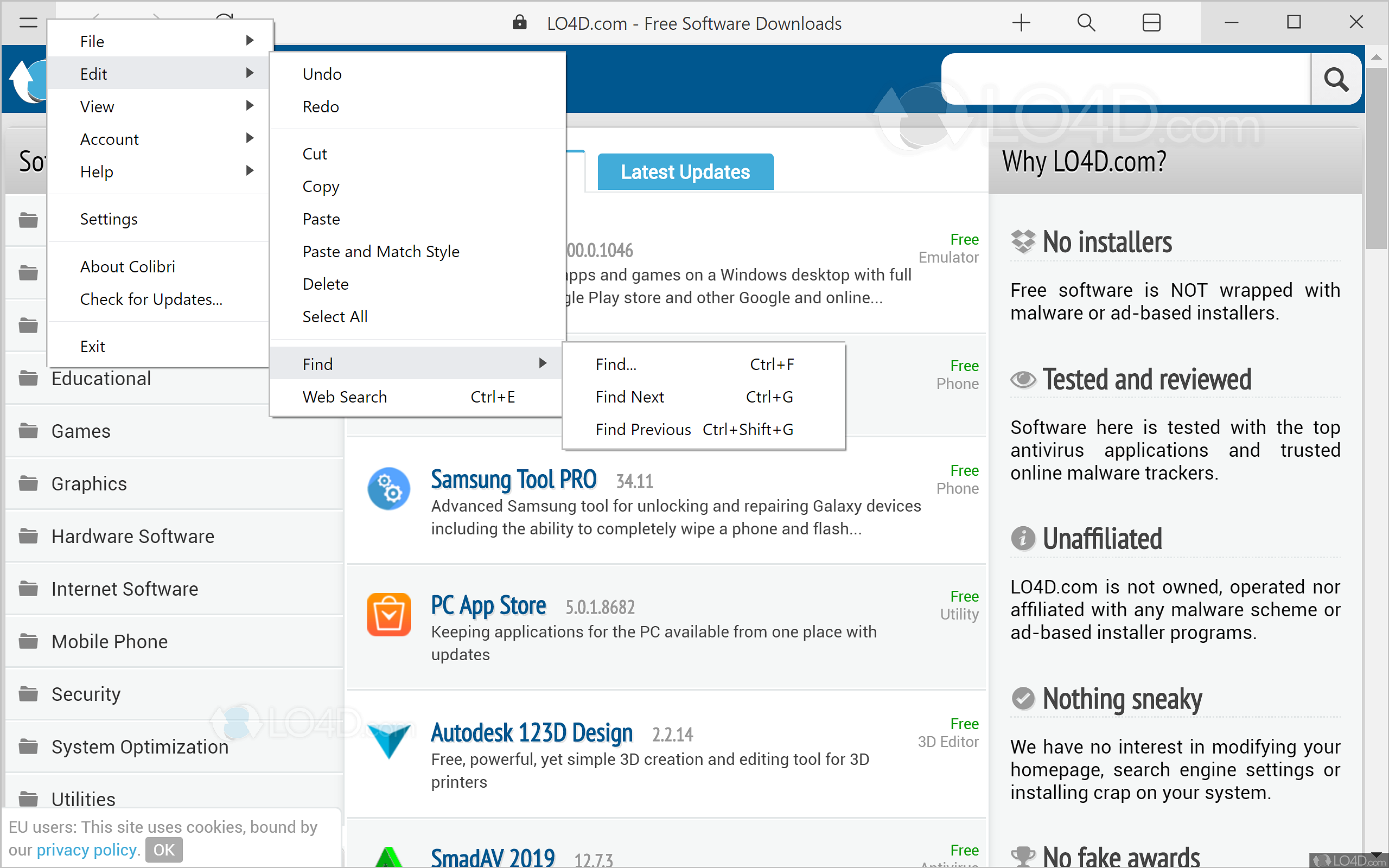Click the toolbar search icon near window controls
Image resolution: width=1389 pixels, height=868 pixels.
click(1086, 23)
